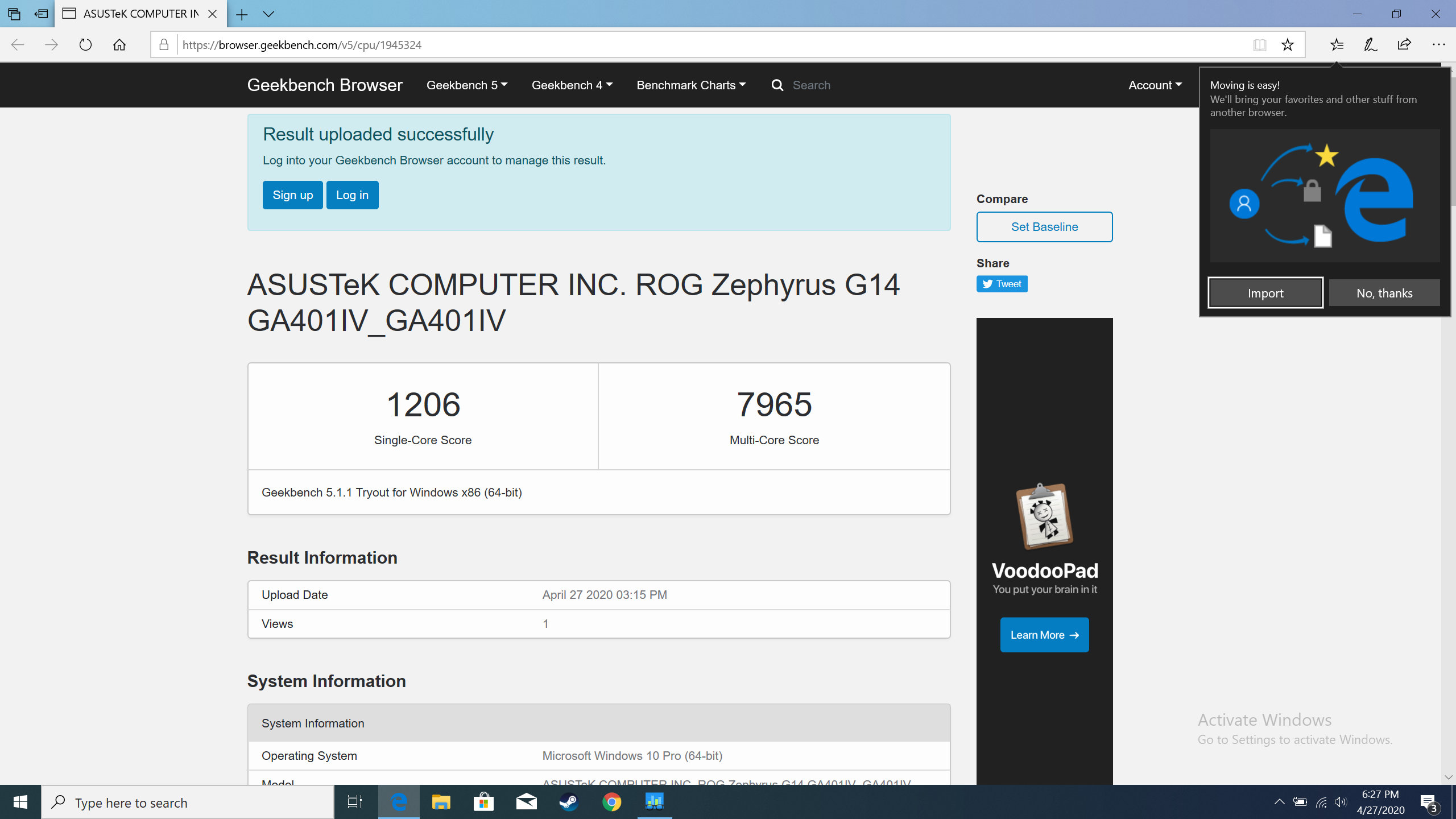Image resolution: width=1456 pixels, height=819 pixels.
Task: Open the favorites hub icon
Action: tap(1337, 45)
